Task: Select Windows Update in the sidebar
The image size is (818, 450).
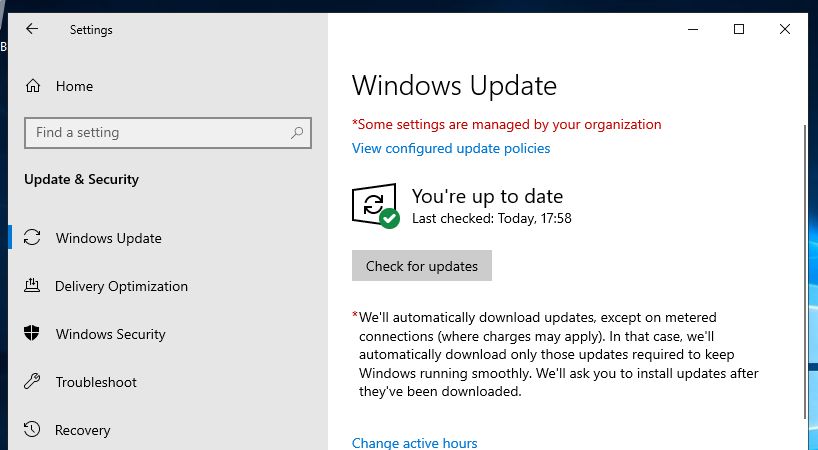Action: pyautogui.click(x=109, y=238)
